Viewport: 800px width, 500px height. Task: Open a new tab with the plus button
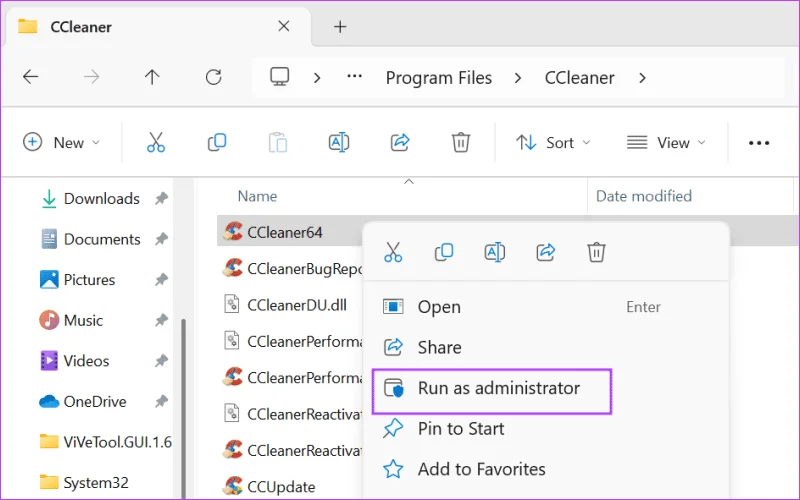point(340,27)
